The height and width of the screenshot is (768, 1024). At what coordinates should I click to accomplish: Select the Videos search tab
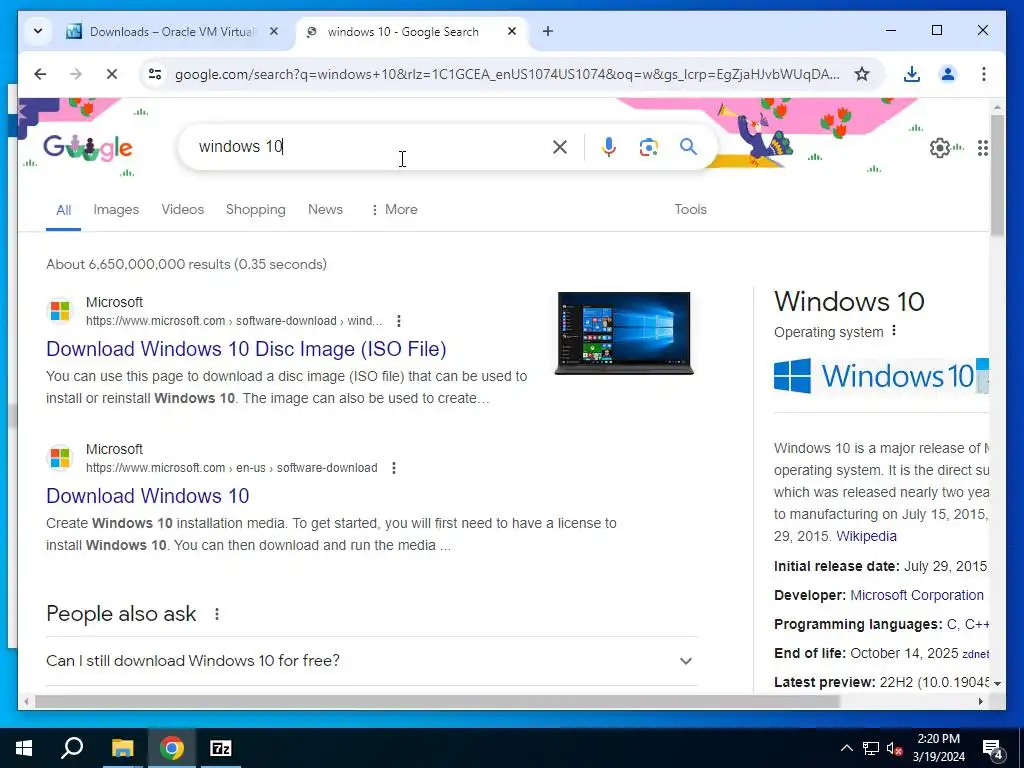[x=183, y=210]
